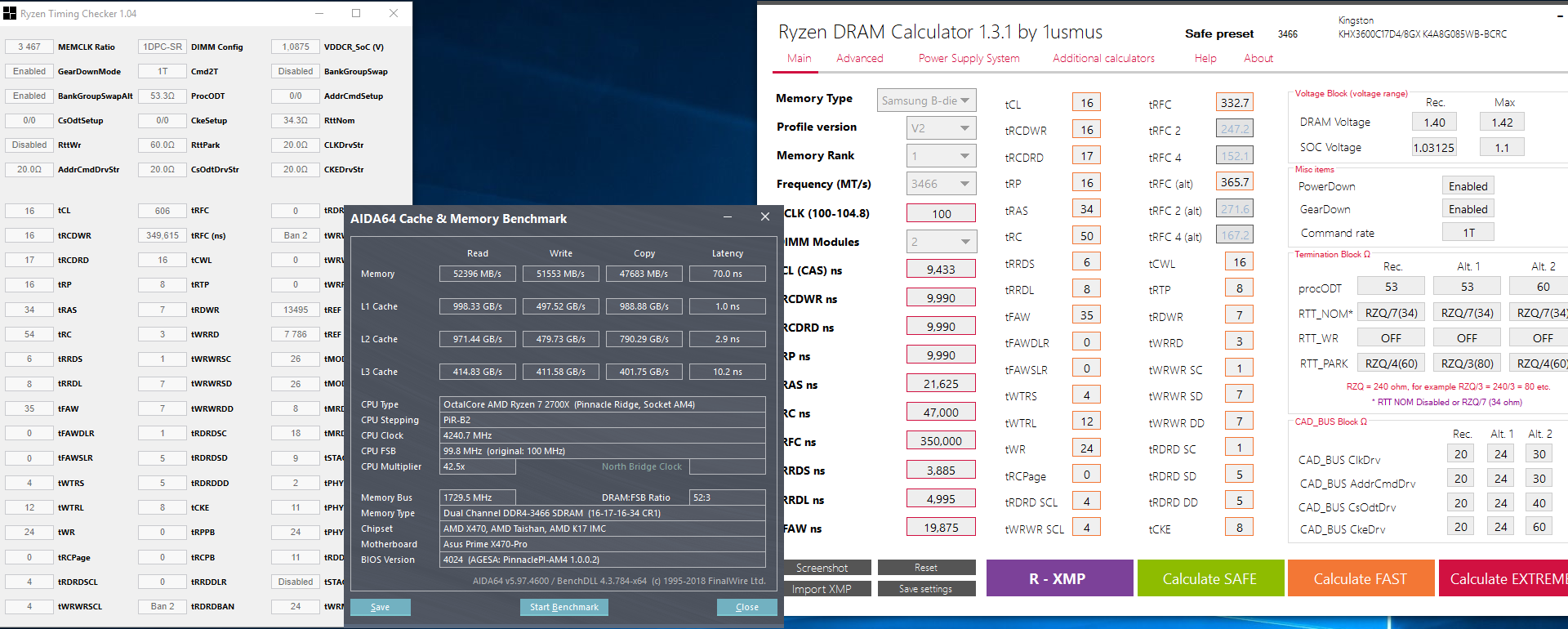Click the tRC value 50 in DRAM Calculator
The width and height of the screenshot is (1568, 629).
coord(1086,236)
